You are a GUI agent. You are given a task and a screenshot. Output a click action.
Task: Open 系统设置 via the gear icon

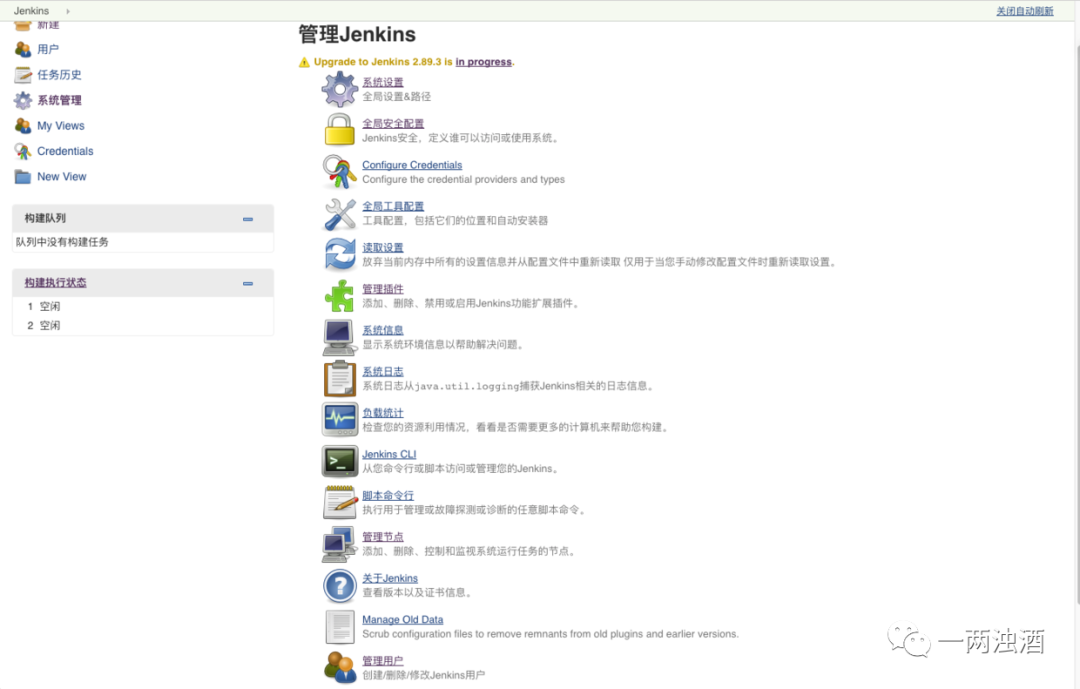[x=340, y=90]
